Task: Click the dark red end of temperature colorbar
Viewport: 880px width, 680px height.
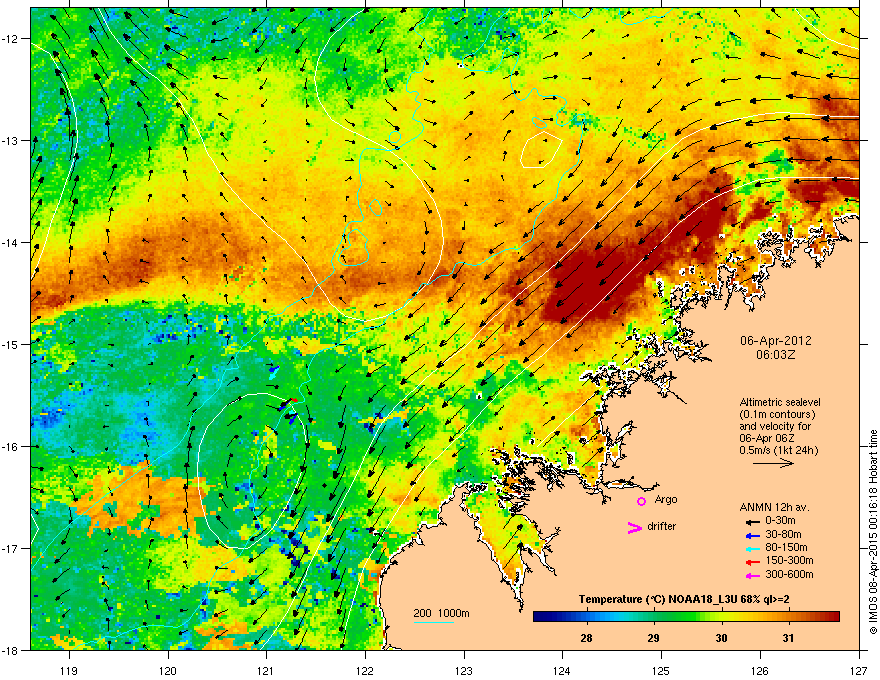Action: [x=833, y=617]
